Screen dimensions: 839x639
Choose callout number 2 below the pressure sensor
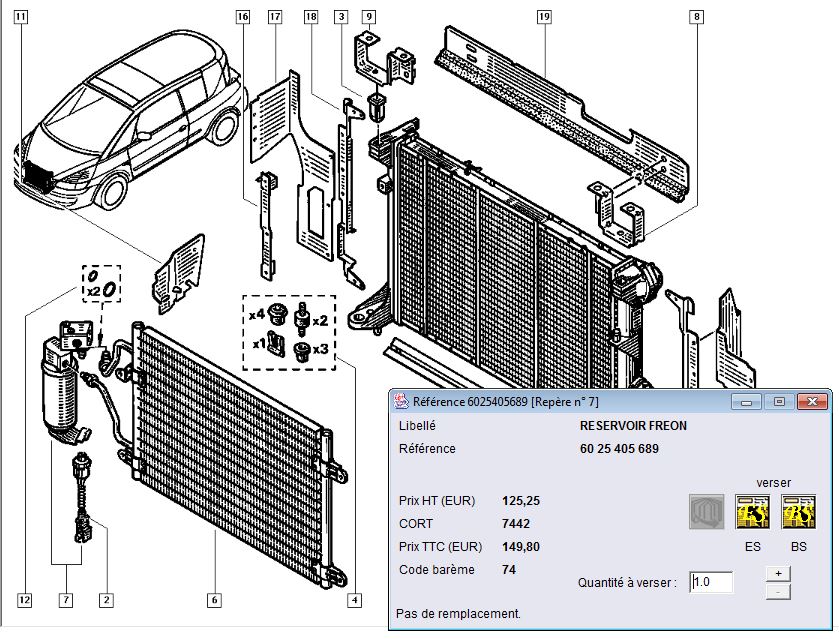click(x=105, y=600)
